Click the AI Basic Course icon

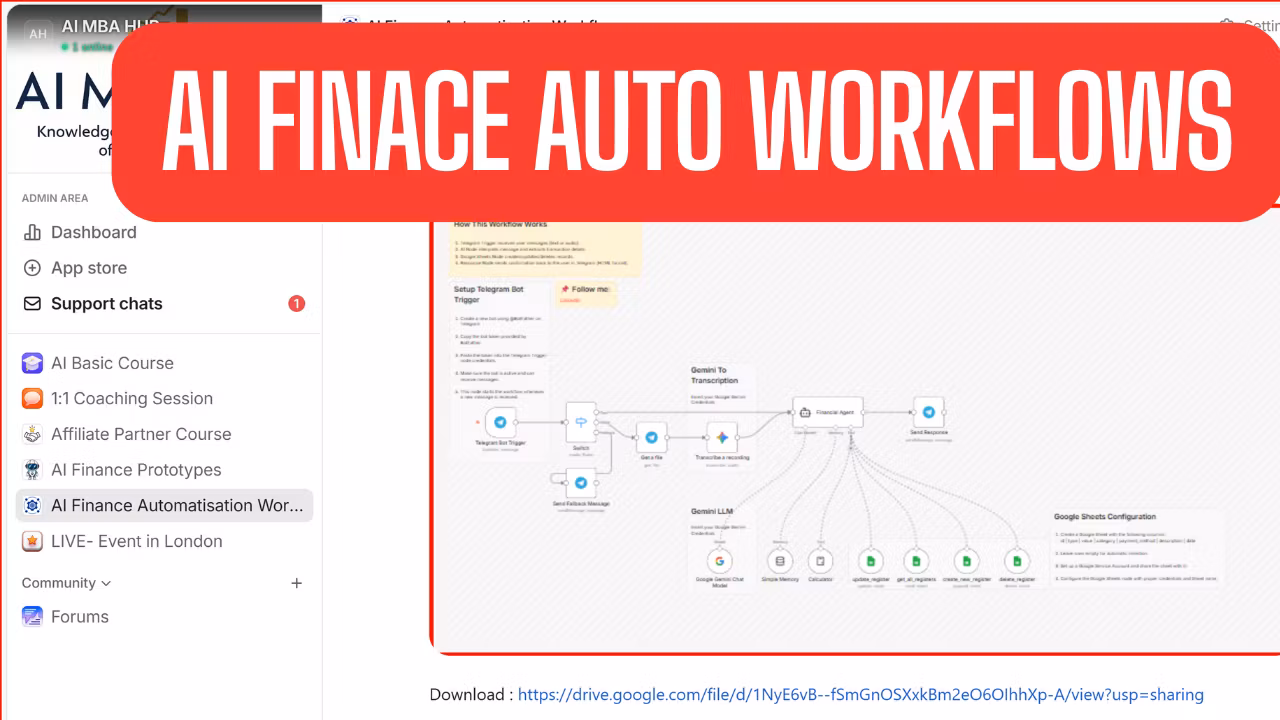pyautogui.click(x=33, y=363)
